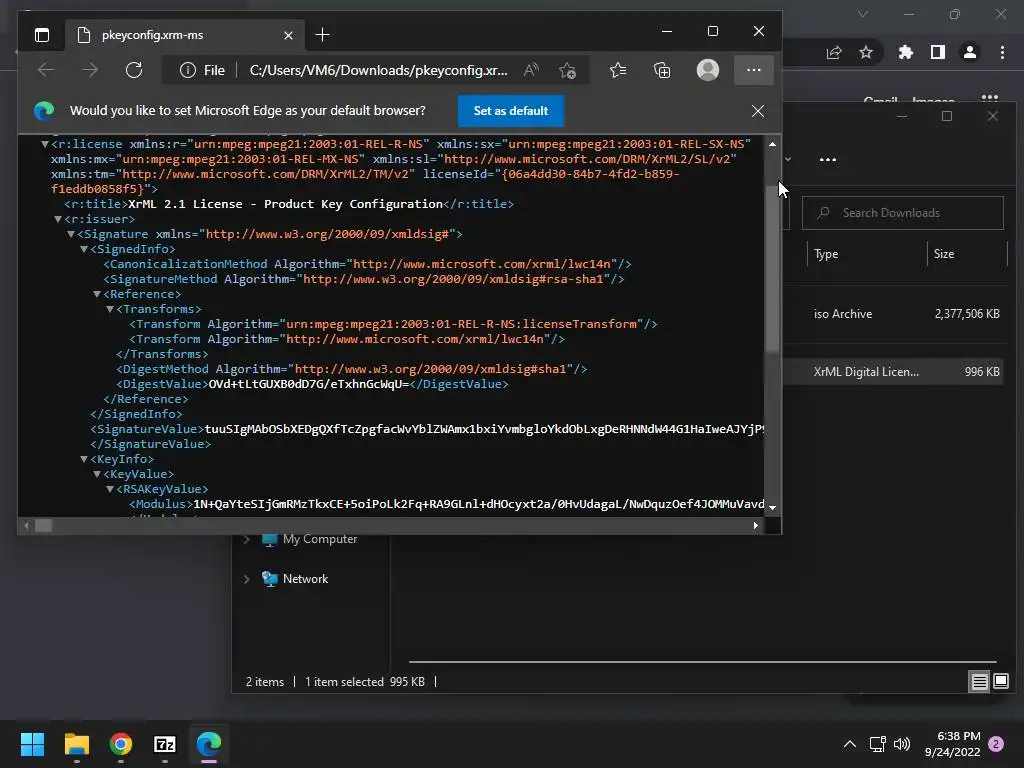The height and width of the screenshot is (768, 1024).
Task: Collapse the r:license XML node
Action: (44, 144)
